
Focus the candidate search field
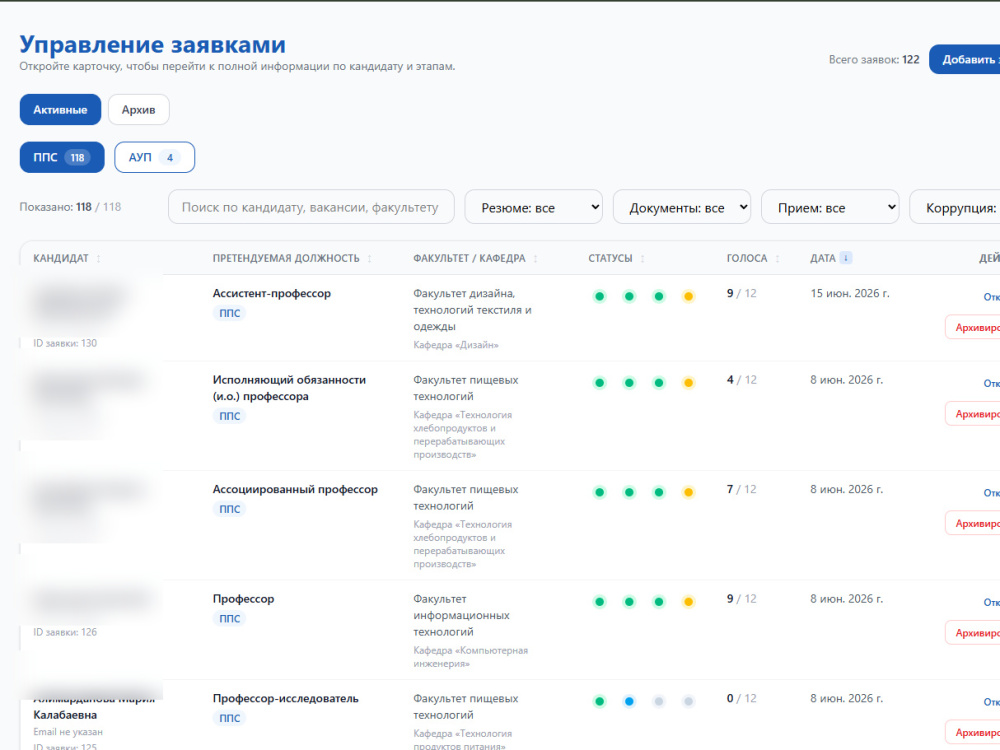pos(311,207)
